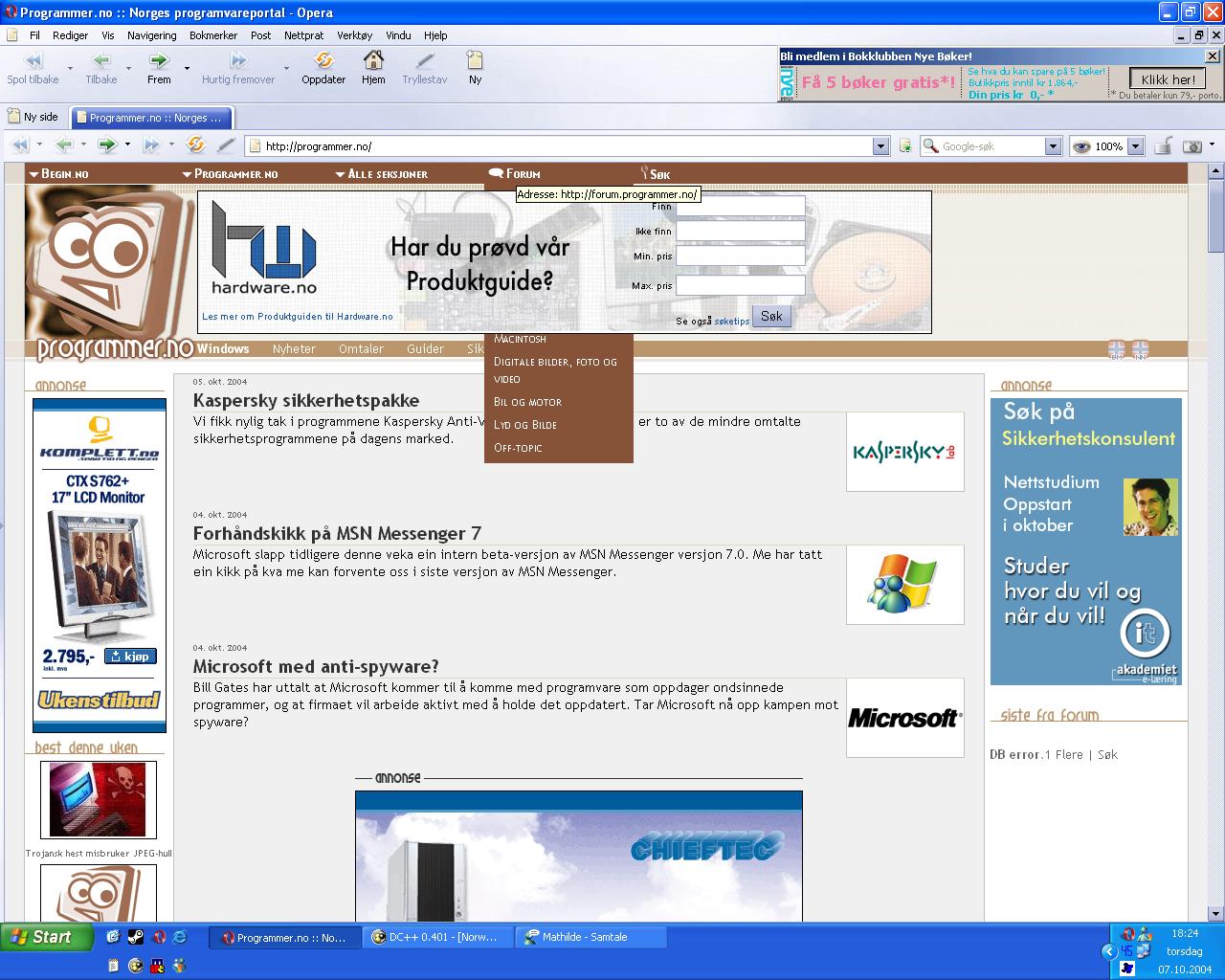This screenshot has height=980, width=1225.
Task: Open the Fil menu
Action: [x=34, y=35]
